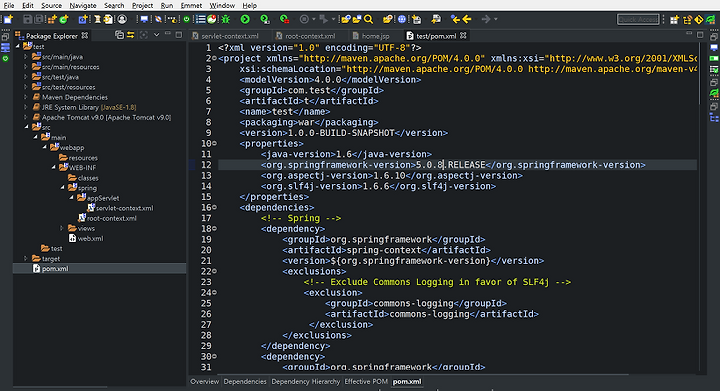Click the New file wizard icon

8,19
